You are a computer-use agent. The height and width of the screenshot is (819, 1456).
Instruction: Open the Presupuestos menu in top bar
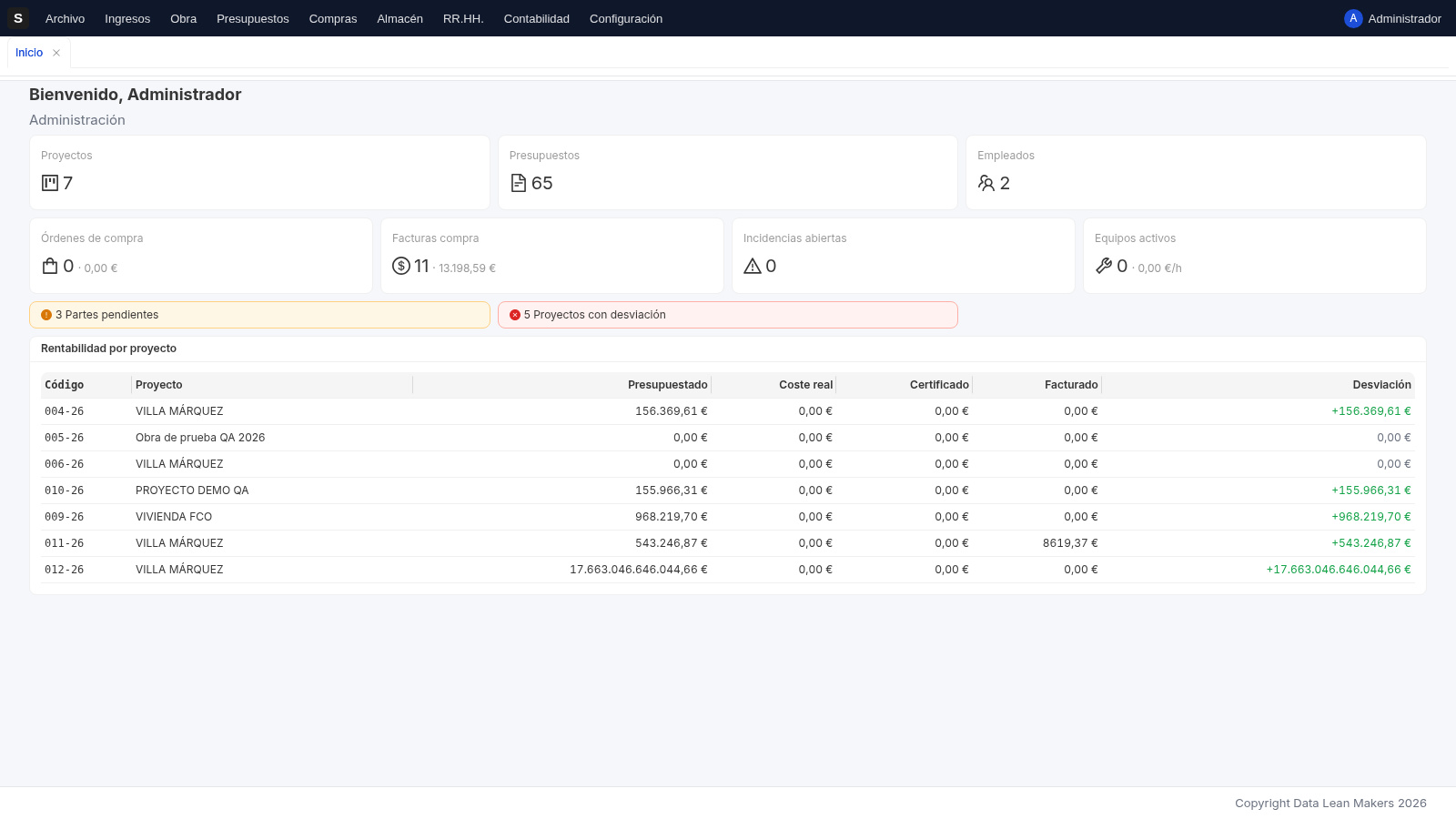point(253,18)
